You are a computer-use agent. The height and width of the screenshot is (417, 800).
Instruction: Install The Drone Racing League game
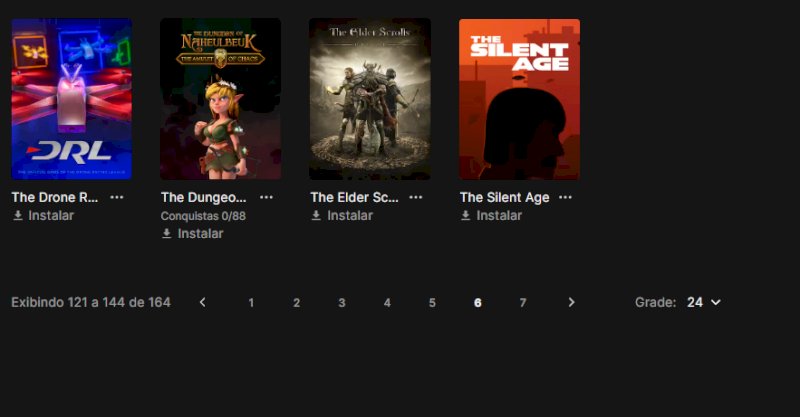[x=43, y=215]
